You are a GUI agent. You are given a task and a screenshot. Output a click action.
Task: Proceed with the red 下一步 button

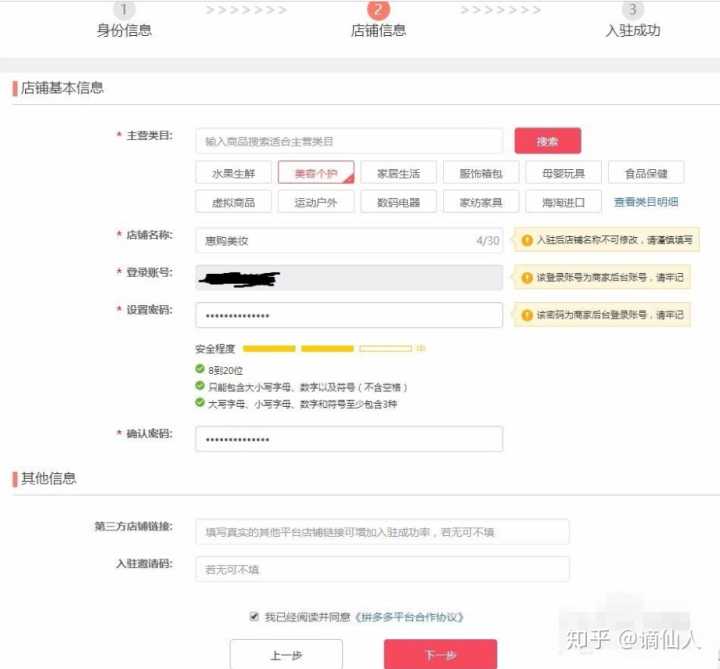coord(440,654)
